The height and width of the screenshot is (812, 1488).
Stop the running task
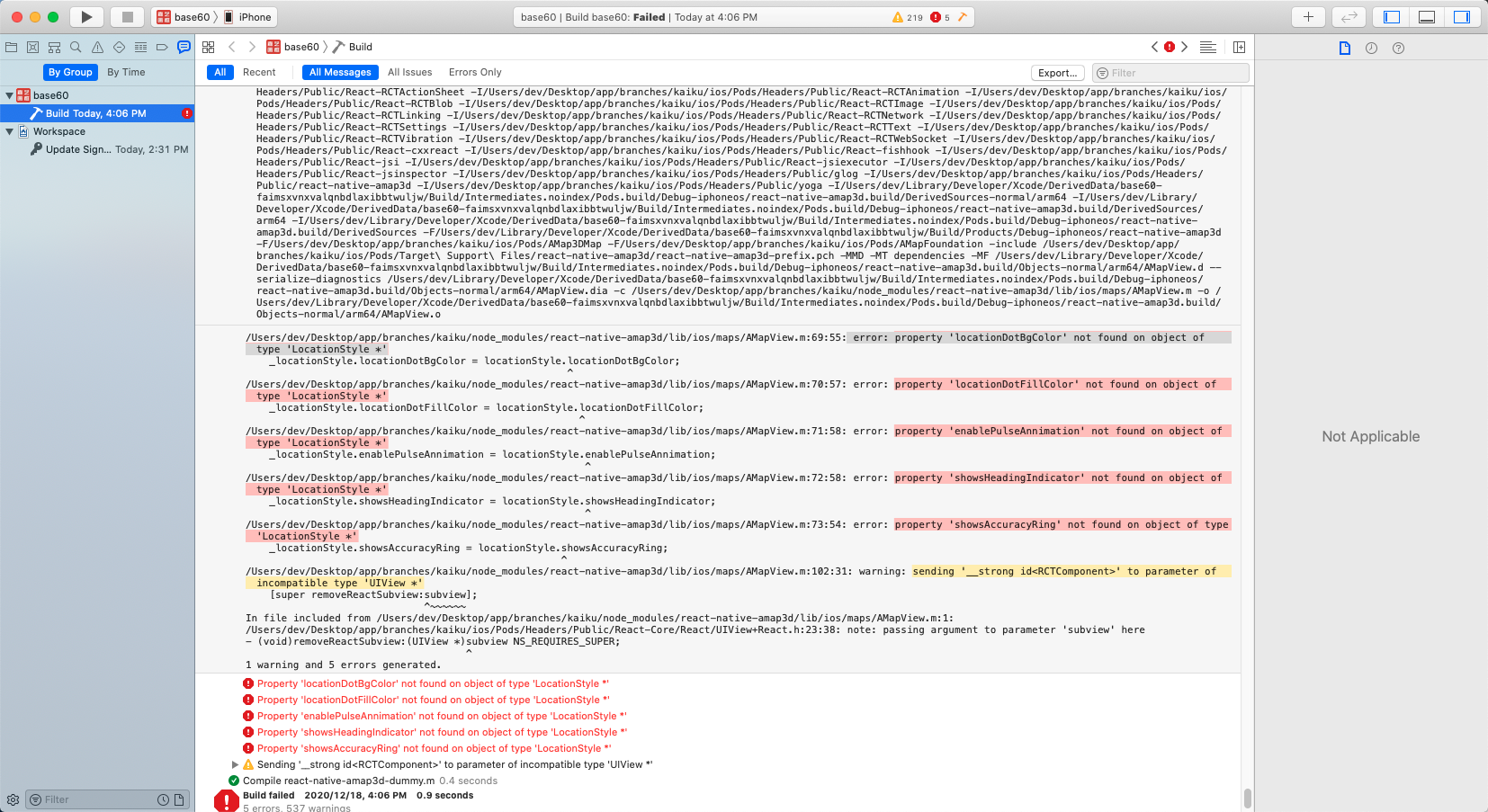point(127,17)
